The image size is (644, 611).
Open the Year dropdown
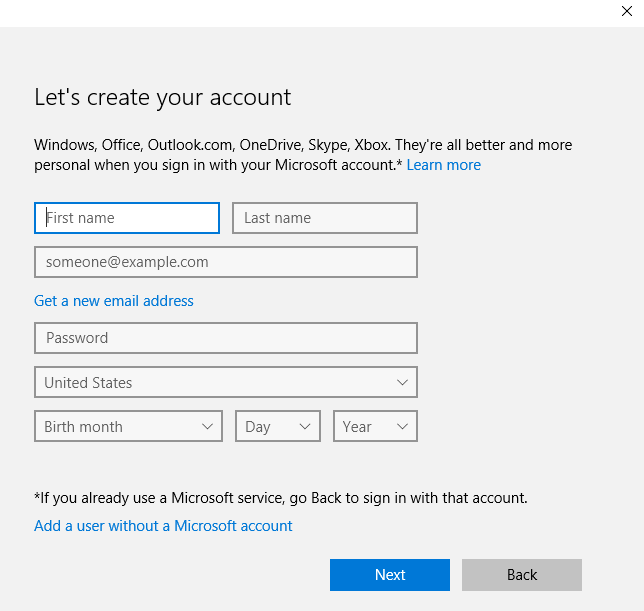(375, 426)
